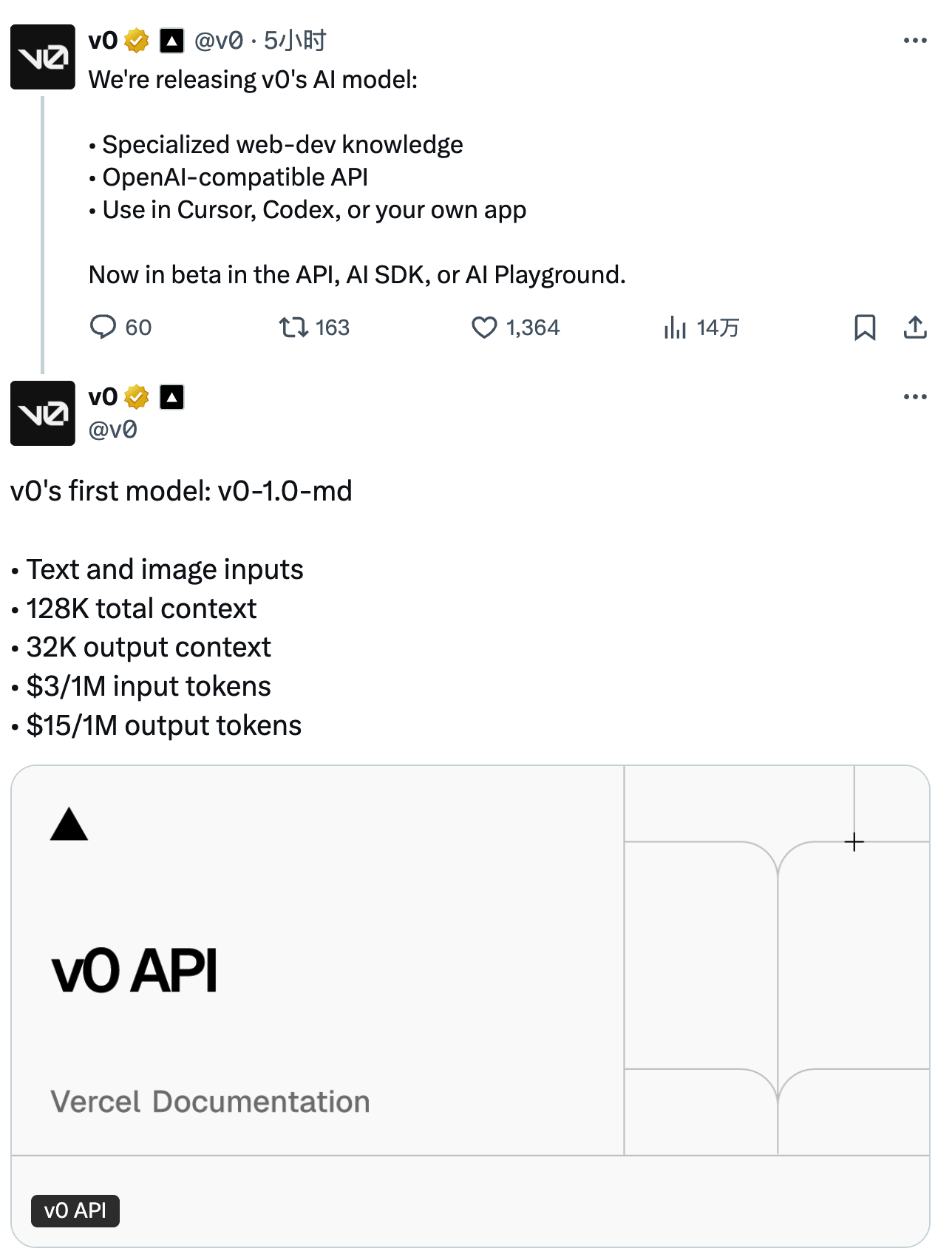The width and height of the screenshot is (952, 1254).
Task: Repost the tweet using the repost icon
Action: 295,328
